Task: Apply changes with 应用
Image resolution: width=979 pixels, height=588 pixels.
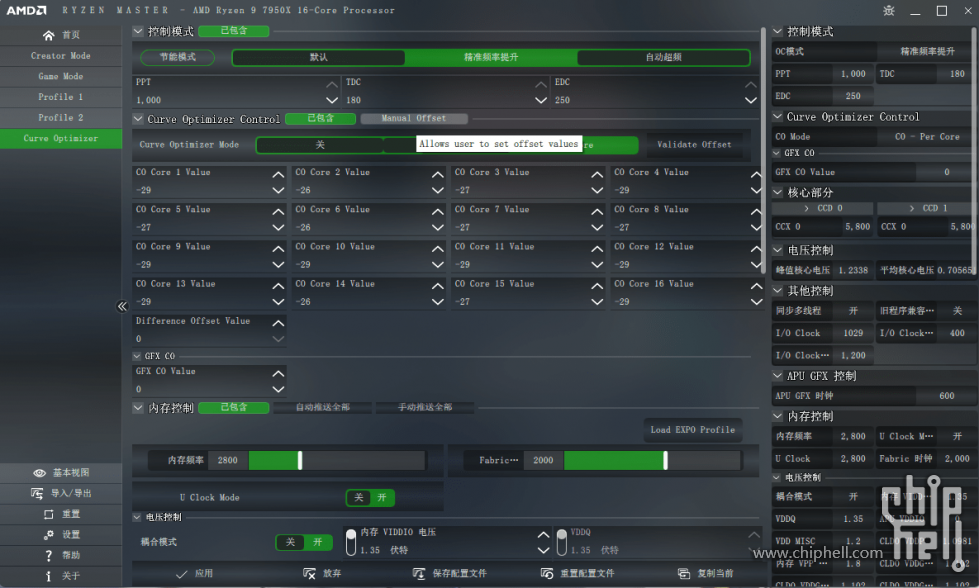Action: [195, 573]
